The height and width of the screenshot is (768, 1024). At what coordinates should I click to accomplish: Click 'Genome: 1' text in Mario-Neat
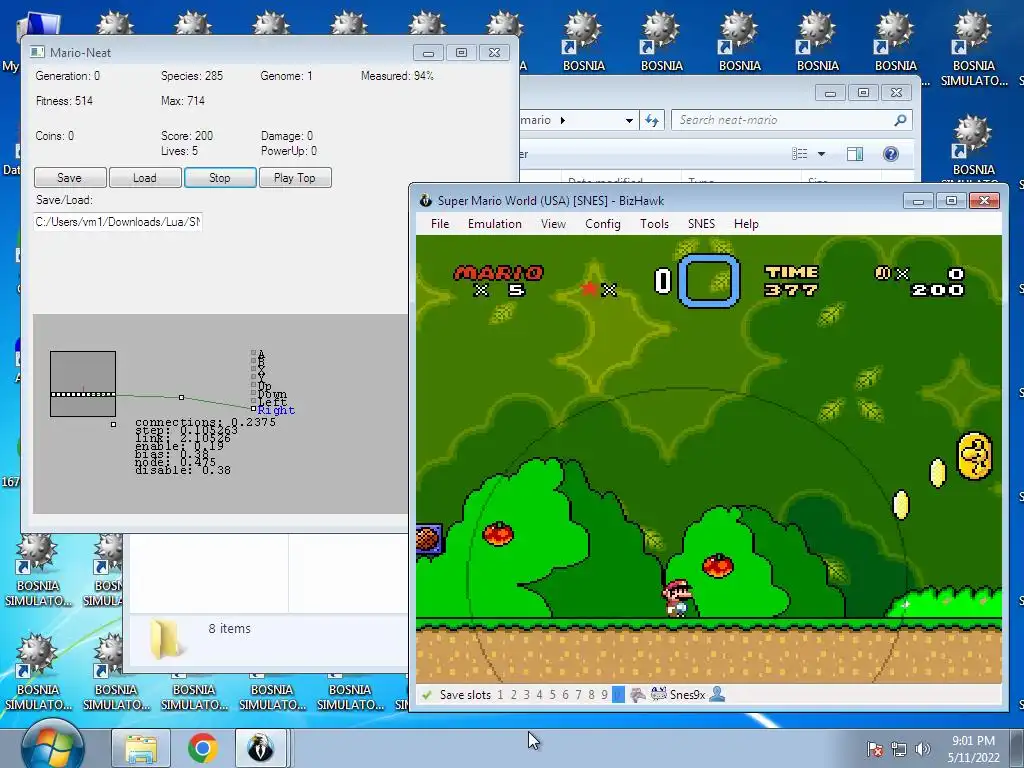[x=286, y=76]
